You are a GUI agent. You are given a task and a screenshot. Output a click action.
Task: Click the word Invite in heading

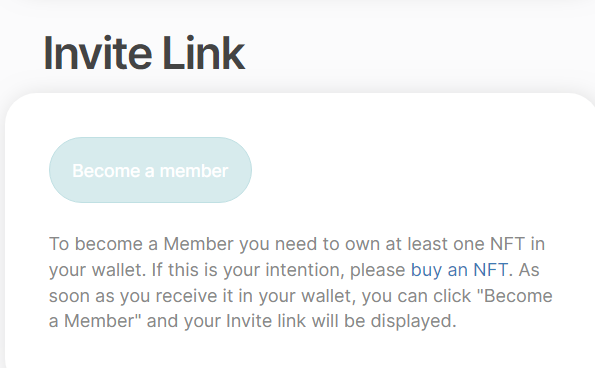click(98, 53)
